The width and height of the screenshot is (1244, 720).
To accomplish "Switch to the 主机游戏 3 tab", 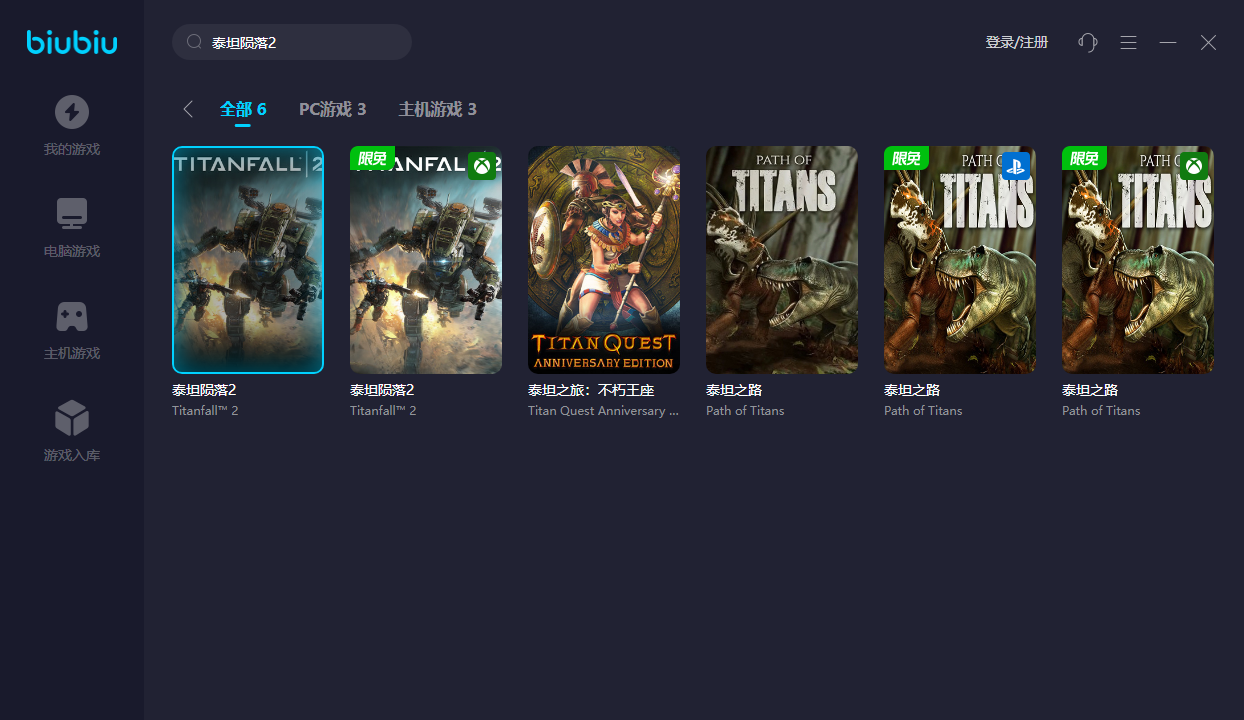I will [437, 109].
